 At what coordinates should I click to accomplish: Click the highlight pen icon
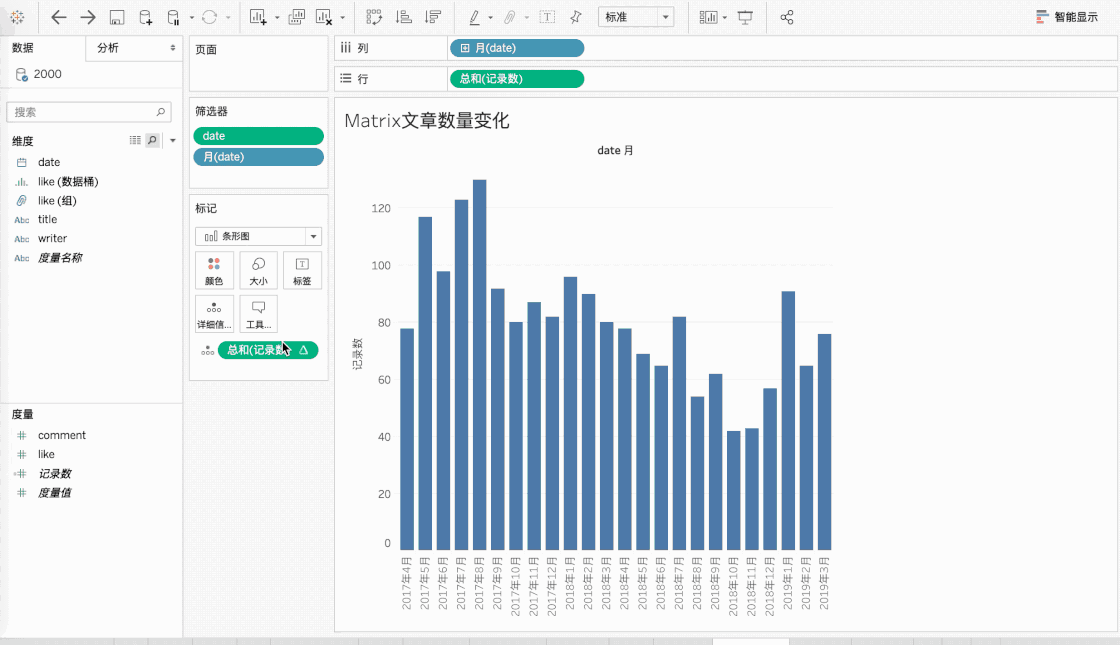pyautogui.click(x=474, y=17)
